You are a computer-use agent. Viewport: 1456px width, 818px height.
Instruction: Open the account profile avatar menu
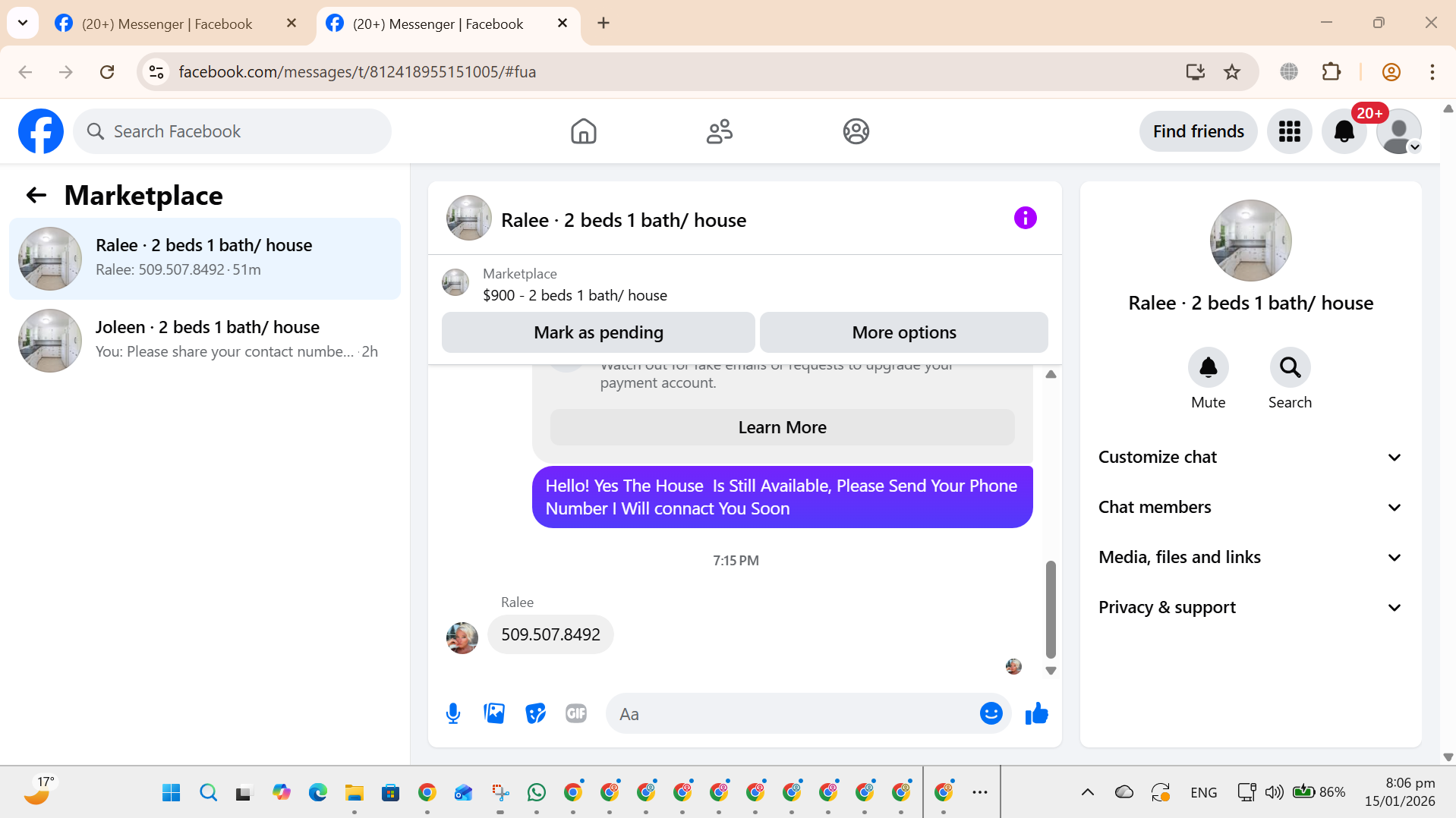coord(1398,131)
